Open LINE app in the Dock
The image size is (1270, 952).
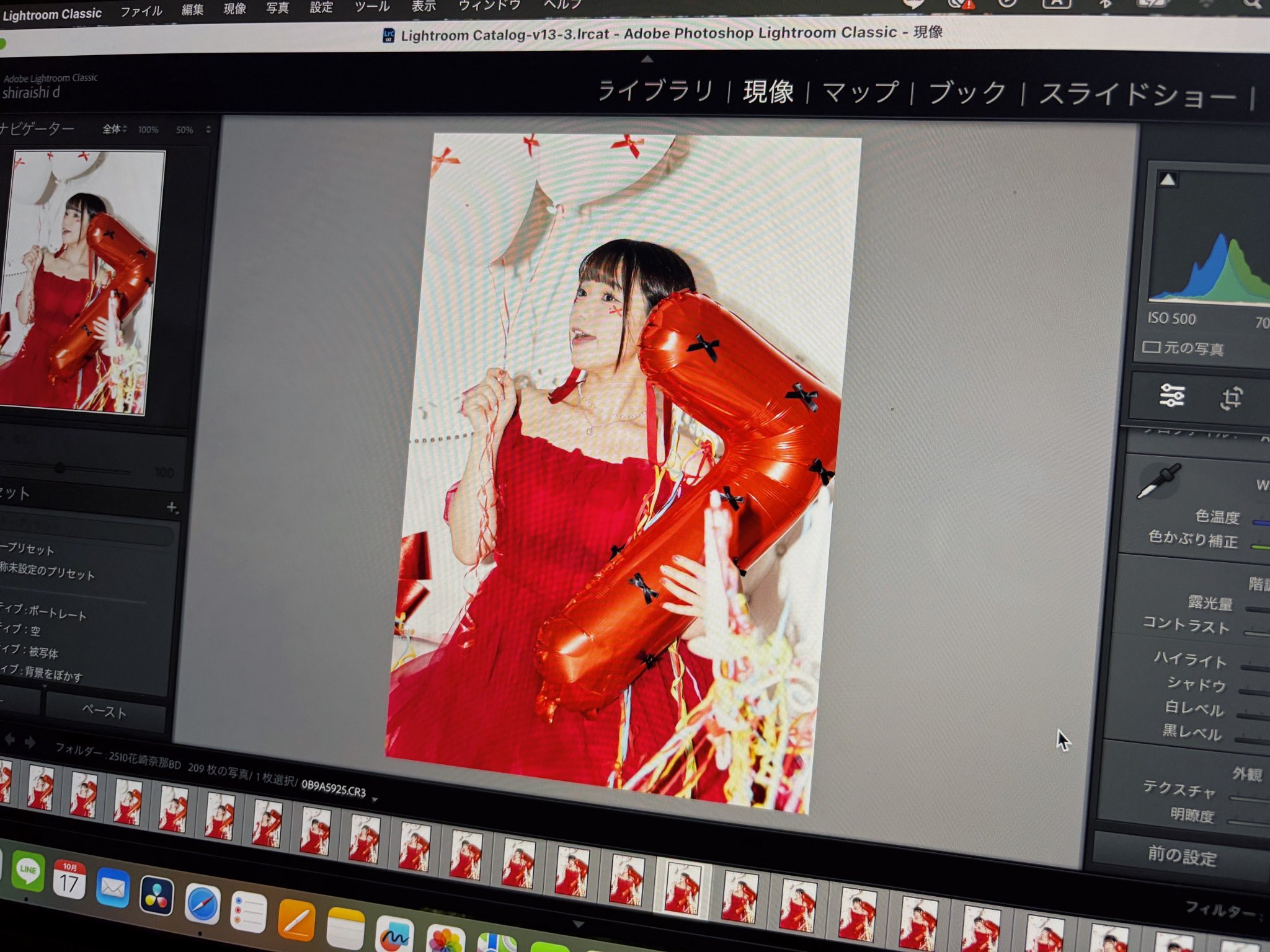coord(28,871)
